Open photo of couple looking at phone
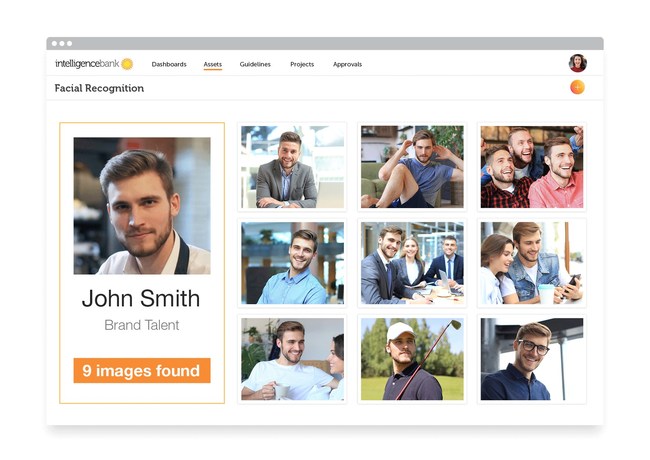Screen dimensions: 650x460 coord(532,263)
